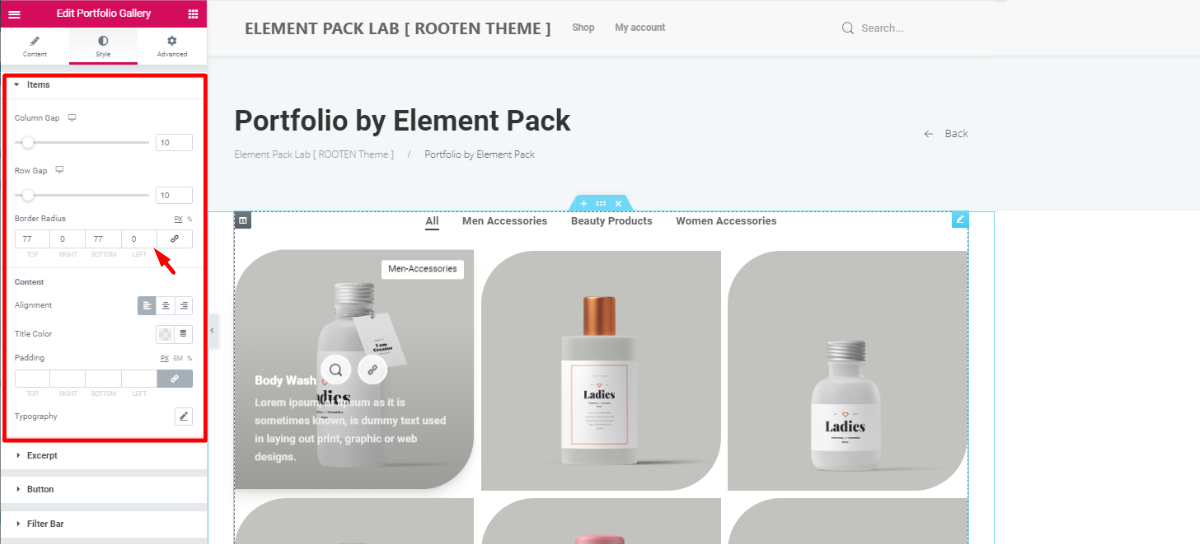Switch to the Content tab
Screen dimensions: 1200x544
[35, 46]
